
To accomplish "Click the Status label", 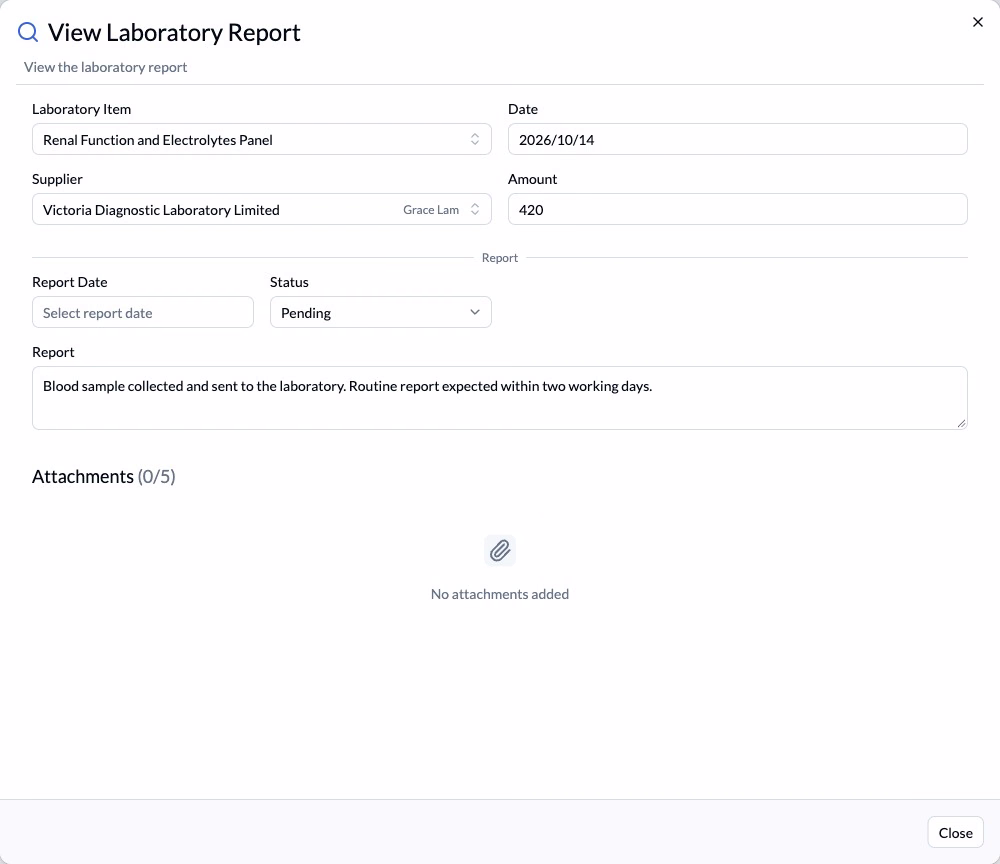I will click(289, 282).
